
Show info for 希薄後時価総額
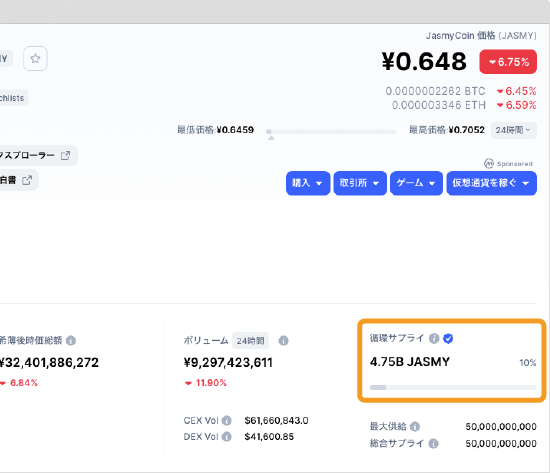[x=71, y=340]
